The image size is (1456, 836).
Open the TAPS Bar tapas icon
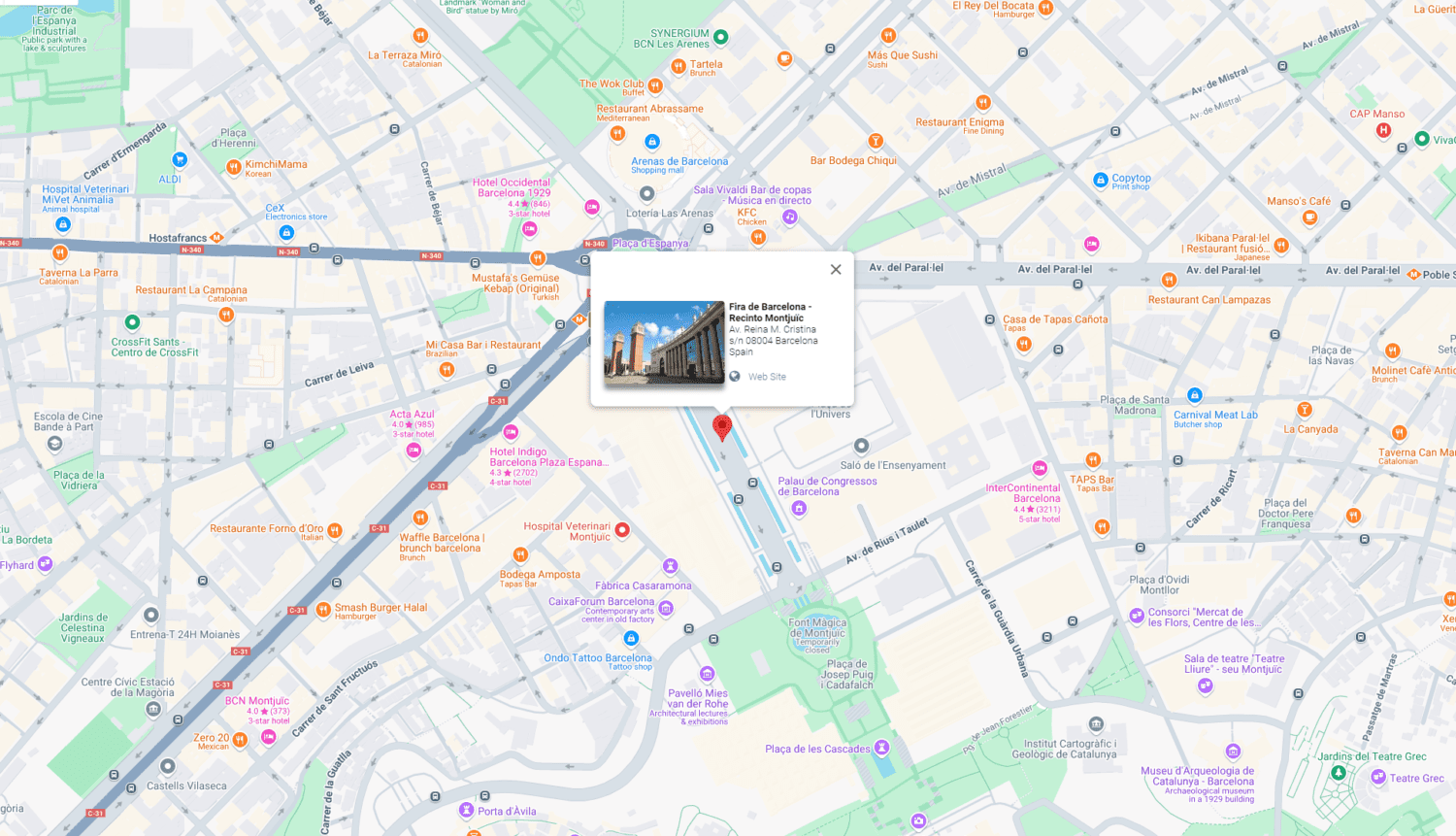(x=1093, y=460)
